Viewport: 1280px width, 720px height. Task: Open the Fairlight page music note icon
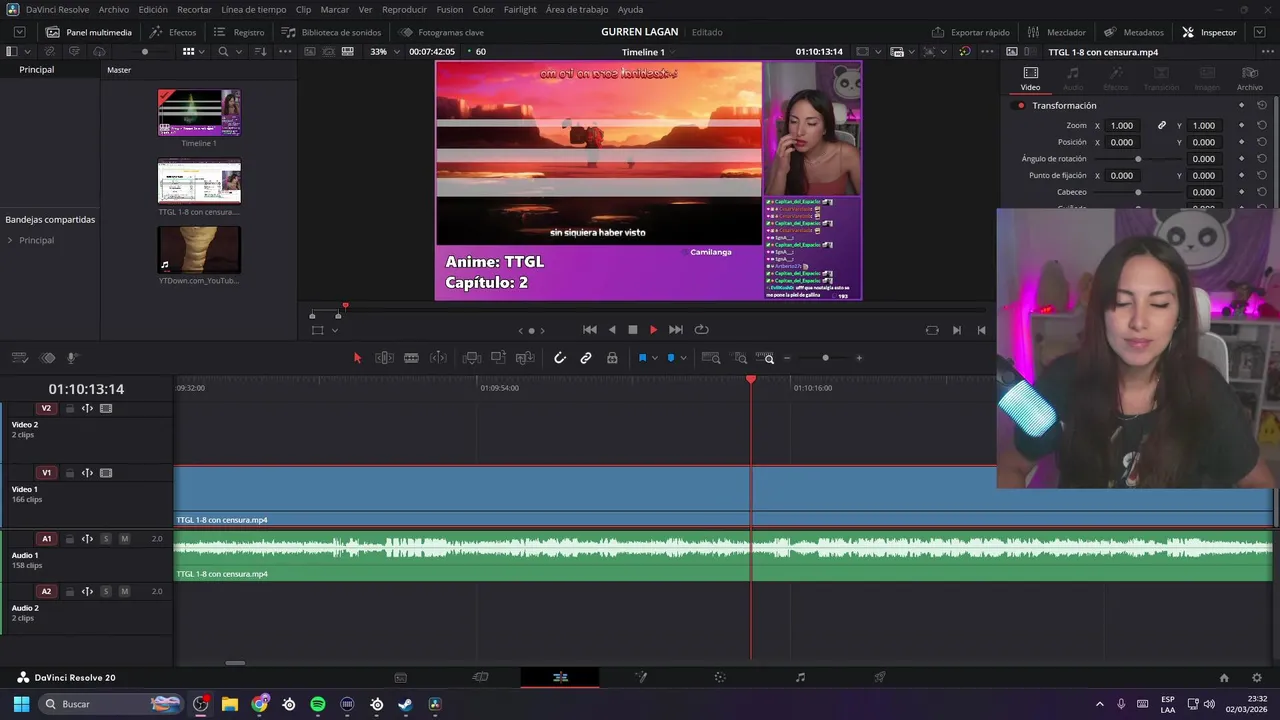click(800, 677)
